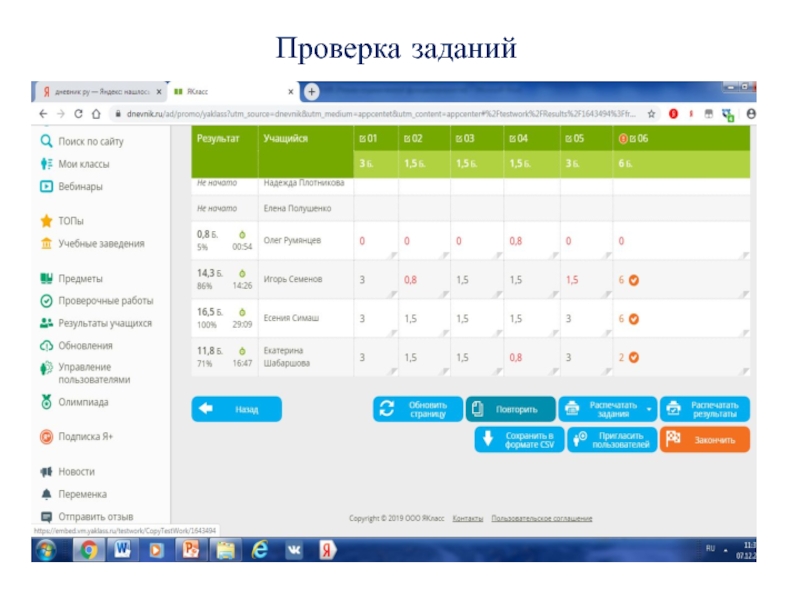Click the orange checkmark in Игорь Семенов's row
800x600 pixels.
[634, 281]
